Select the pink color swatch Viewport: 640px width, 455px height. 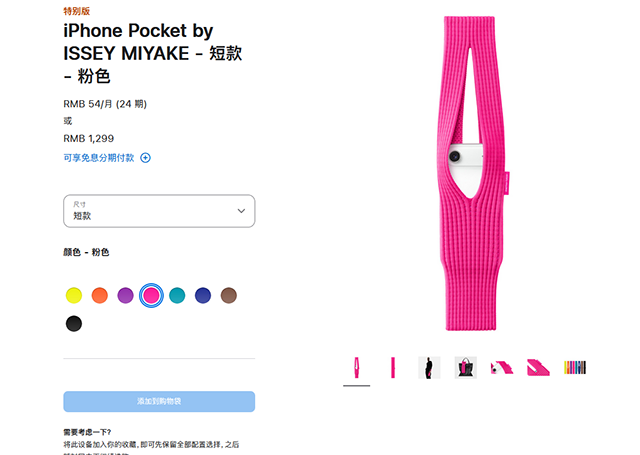coord(151,295)
